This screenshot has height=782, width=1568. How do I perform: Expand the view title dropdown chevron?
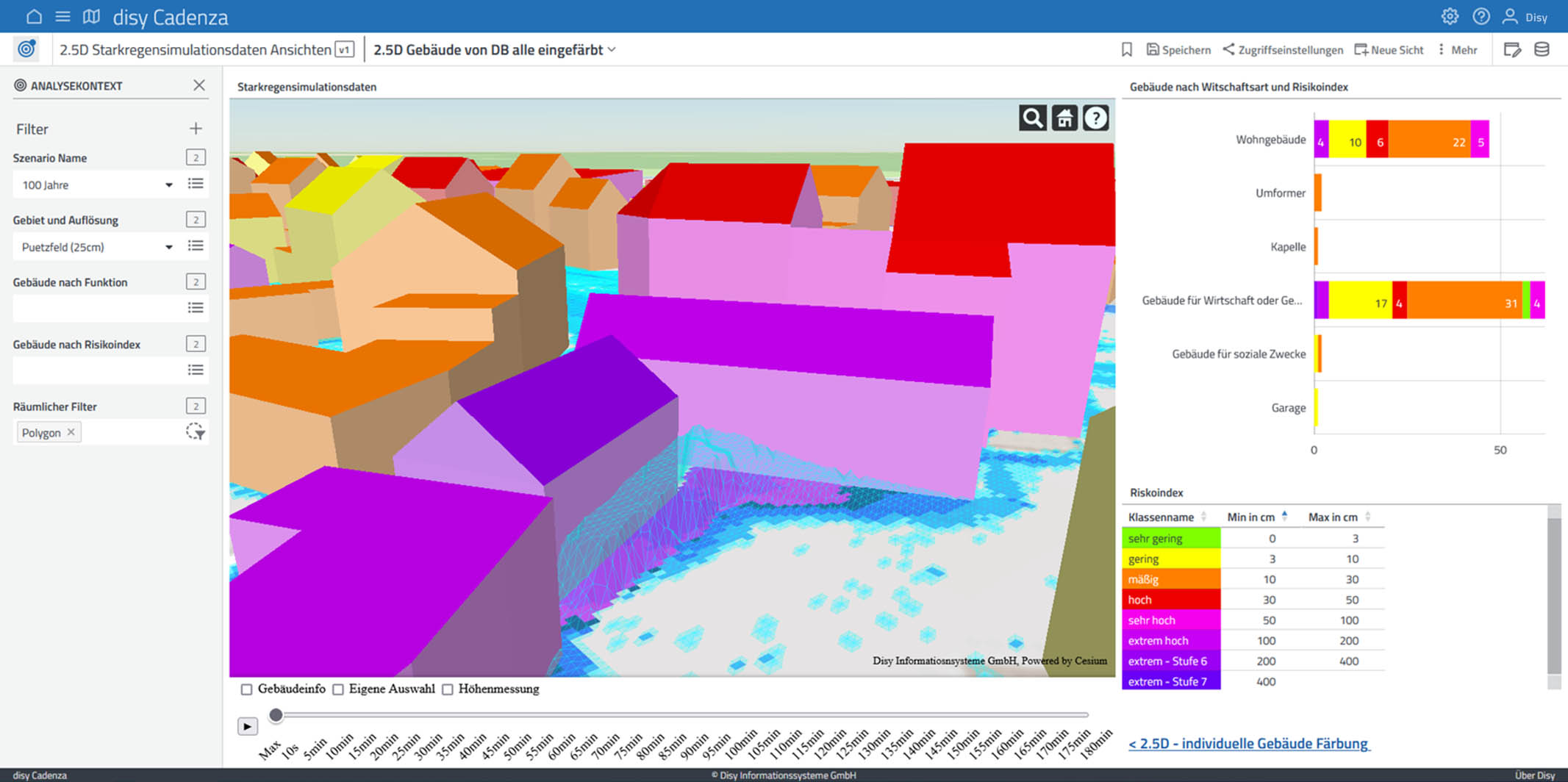point(612,50)
